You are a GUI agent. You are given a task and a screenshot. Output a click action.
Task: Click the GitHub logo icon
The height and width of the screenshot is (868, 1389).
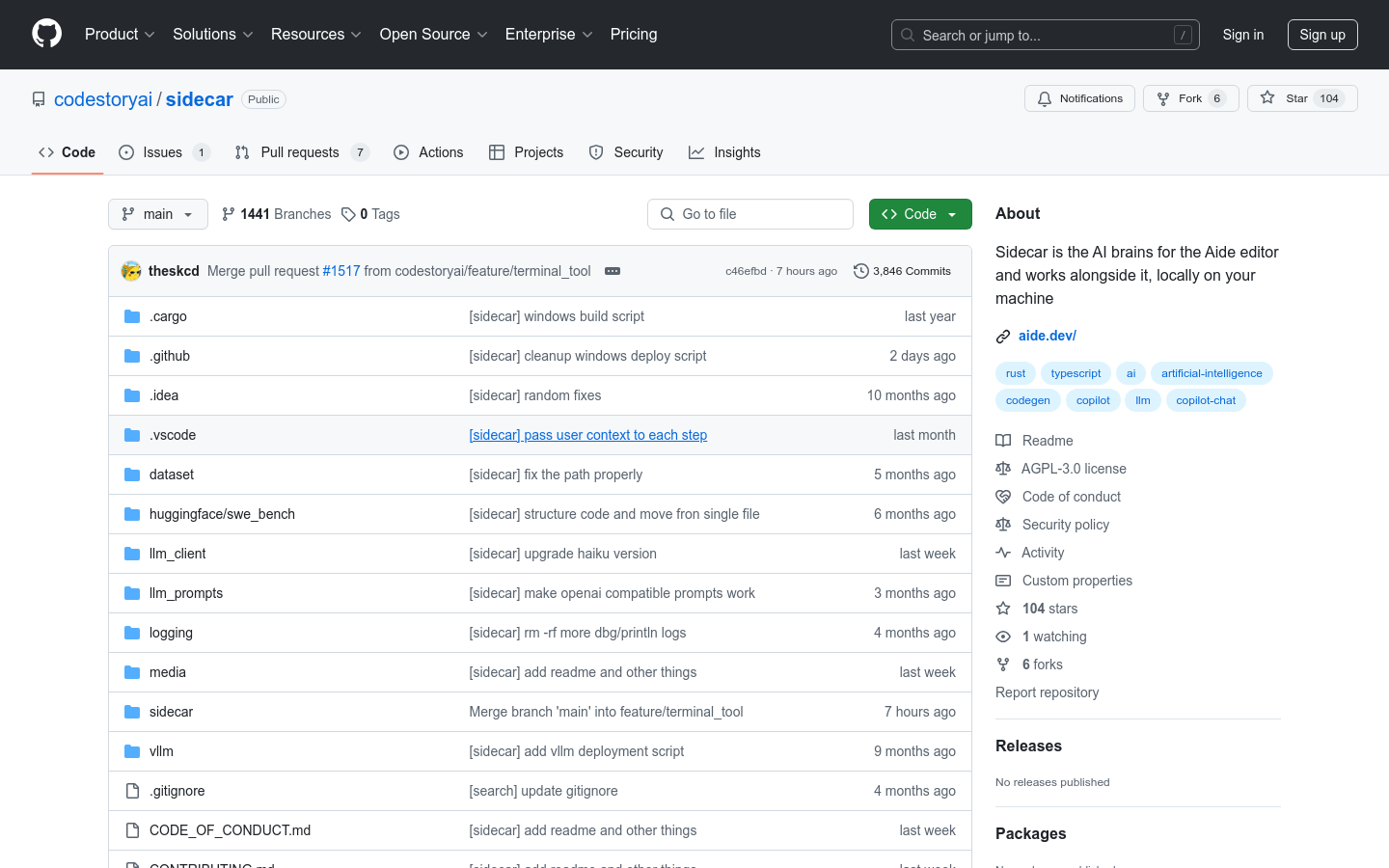coord(46,34)
